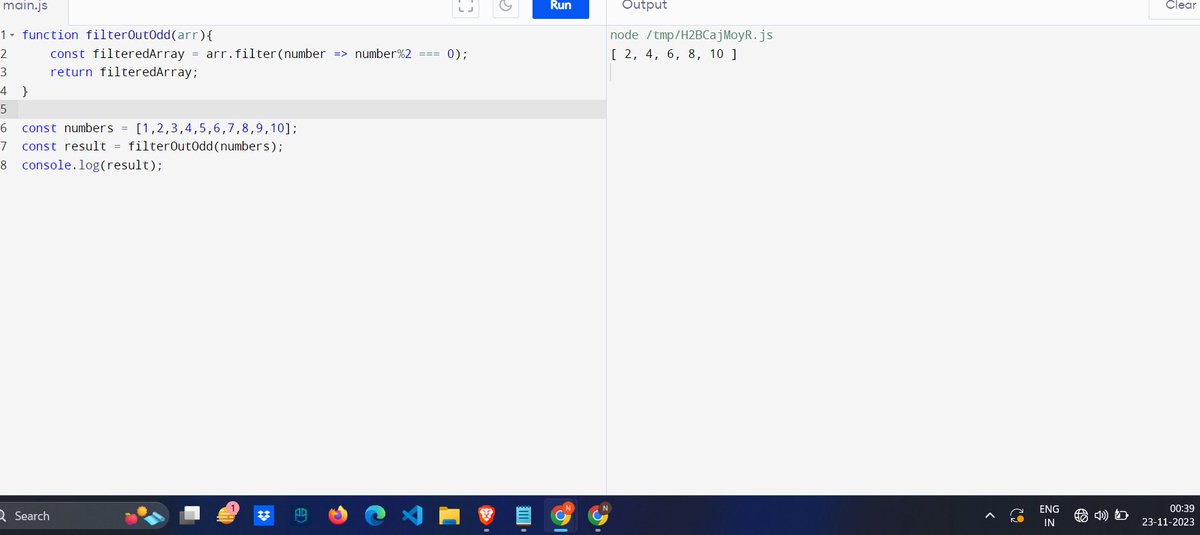Viewport: 1200px width, 535px height.
Task: Switch to Chrome with brown profile badge
Action: coord(599,515)
